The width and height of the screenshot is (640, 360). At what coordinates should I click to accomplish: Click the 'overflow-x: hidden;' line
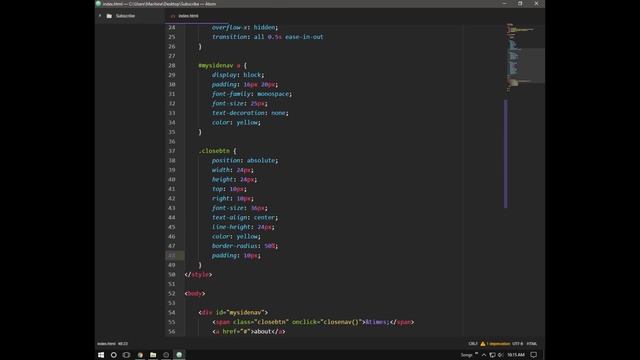245,27
